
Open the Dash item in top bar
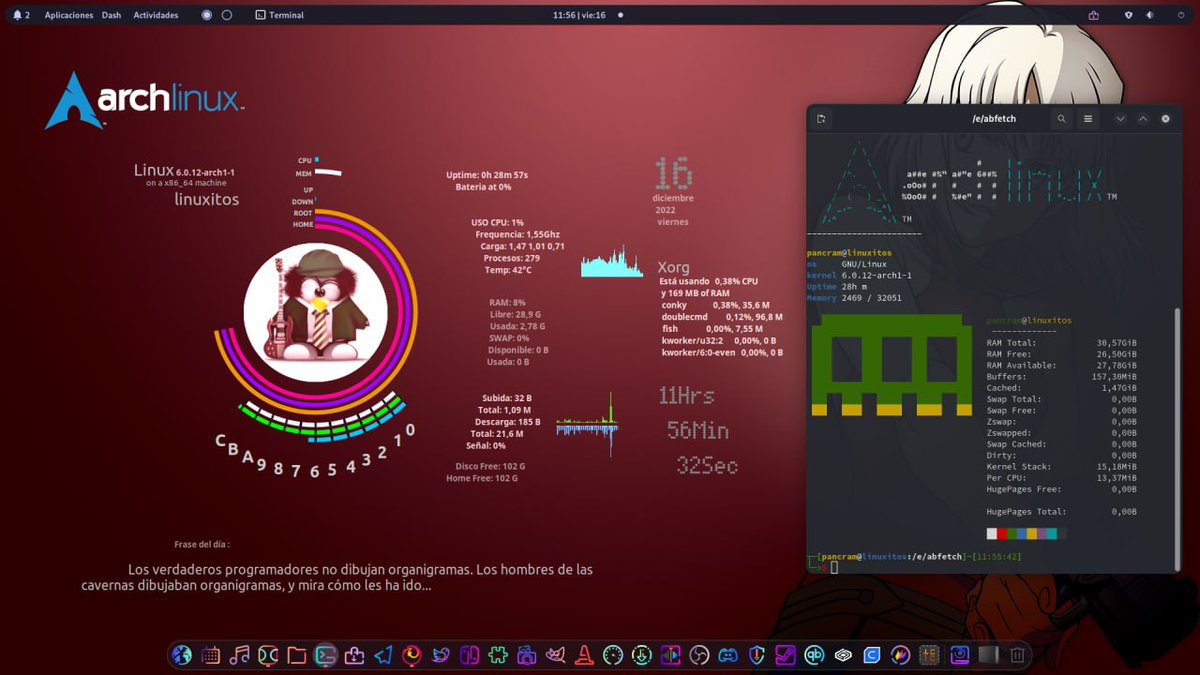pos(111,15)
